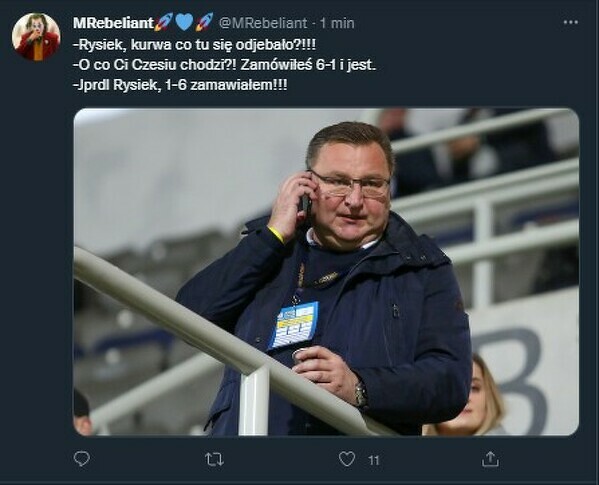
Task: Click the second rocket emoji beside the handle
Action: [x=204, y=22]
